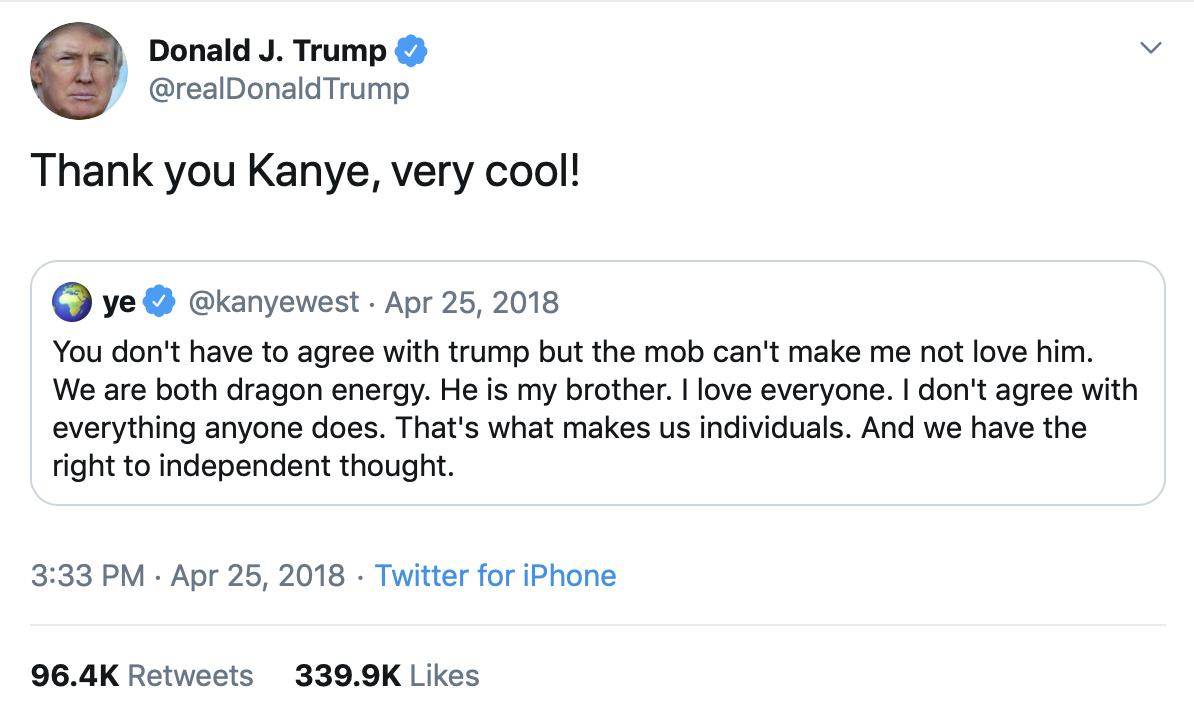This screenshot has width=1194, height=720.
Task: Click the quoted tweet's Apr 25, 2018 date
Action: click(x=472, y=302)
